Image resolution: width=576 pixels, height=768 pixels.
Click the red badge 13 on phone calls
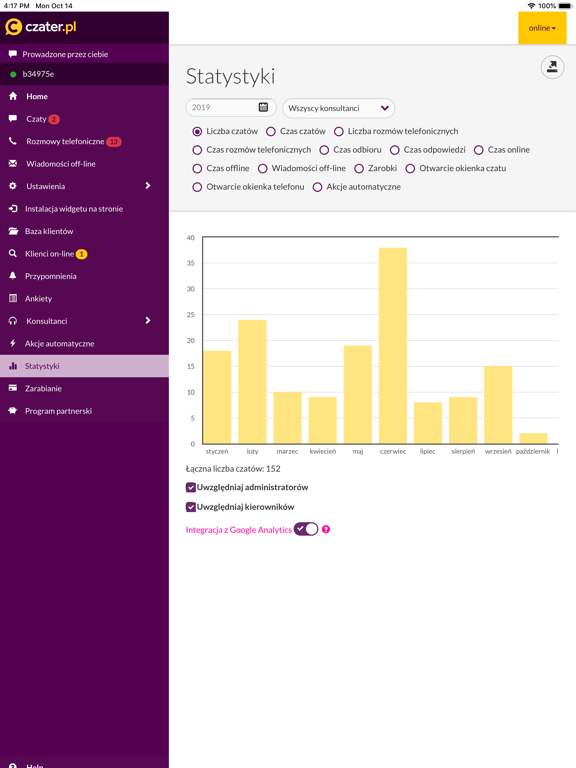pyautogui.click(x=114, y=142)
